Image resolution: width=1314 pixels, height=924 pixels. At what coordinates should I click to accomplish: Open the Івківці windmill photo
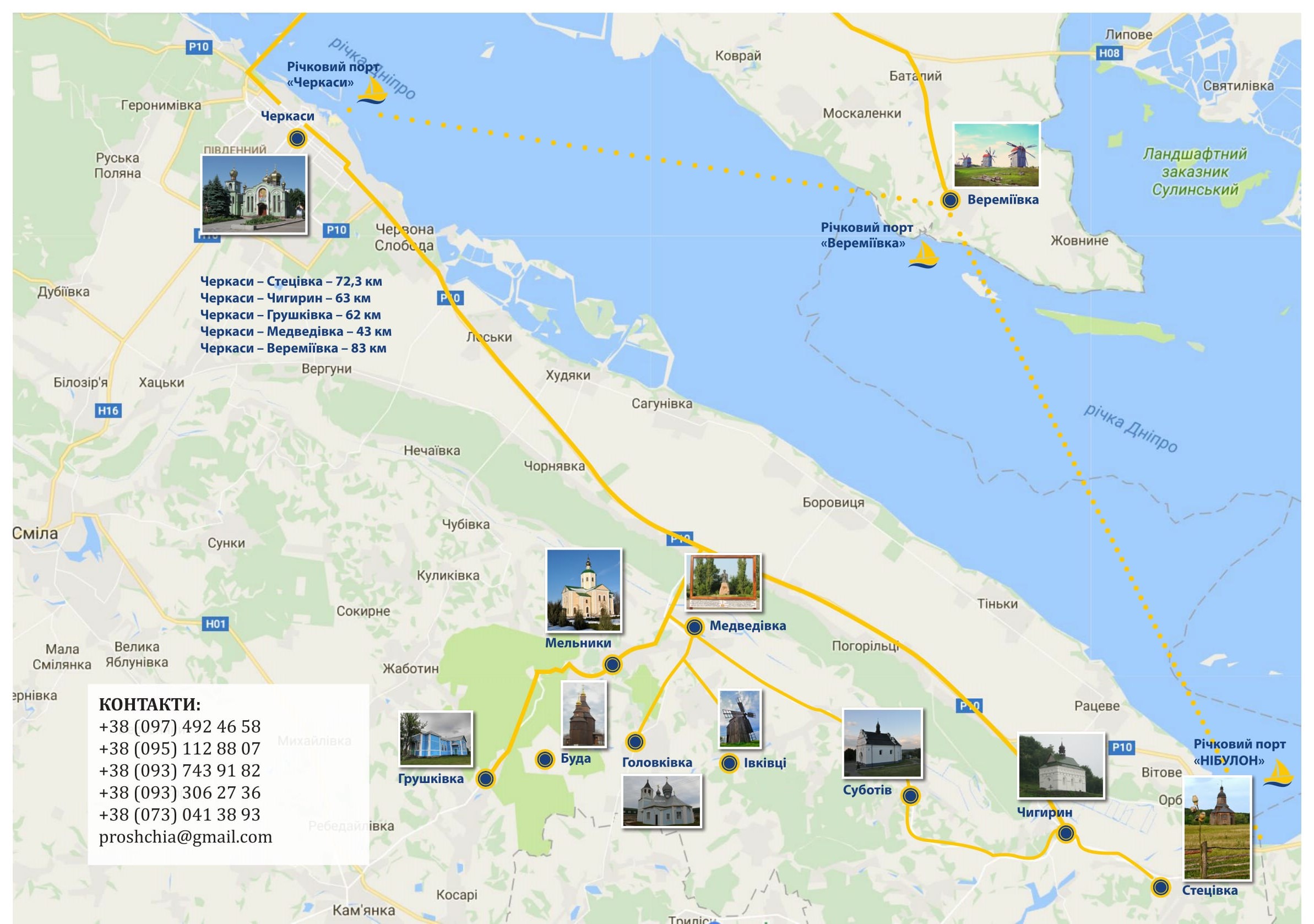tap(740, 719)
